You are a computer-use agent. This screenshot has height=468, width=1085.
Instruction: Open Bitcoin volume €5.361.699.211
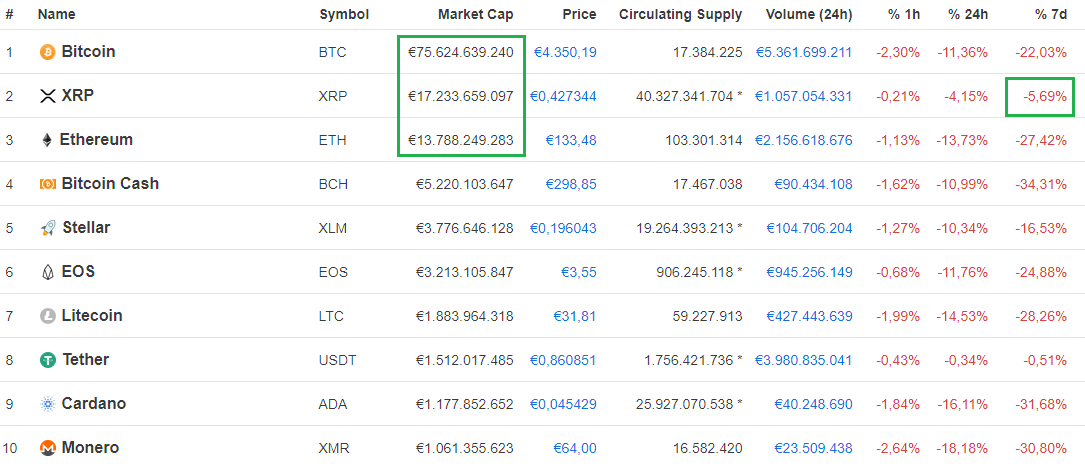click(x=804, y=52)
